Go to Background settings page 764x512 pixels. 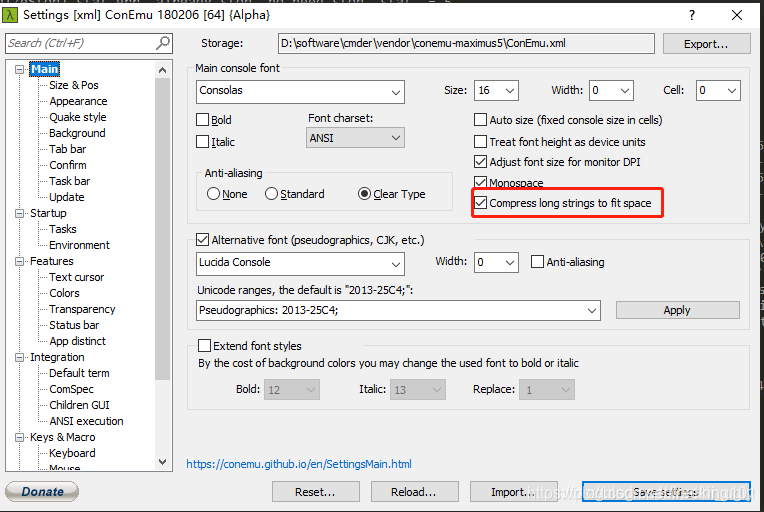(x=77, y=133)
